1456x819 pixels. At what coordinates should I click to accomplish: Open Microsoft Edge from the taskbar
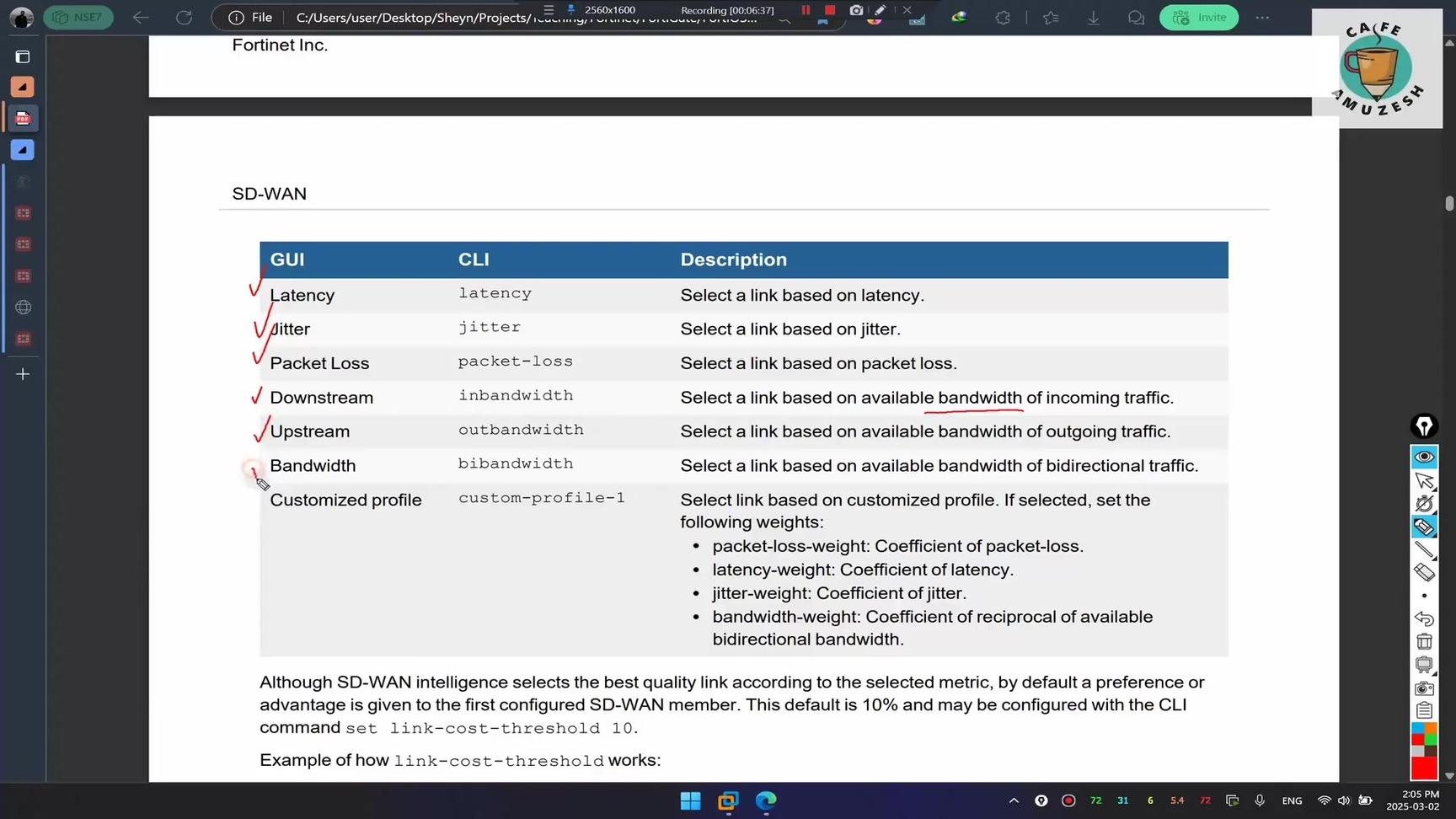(766, 800)
